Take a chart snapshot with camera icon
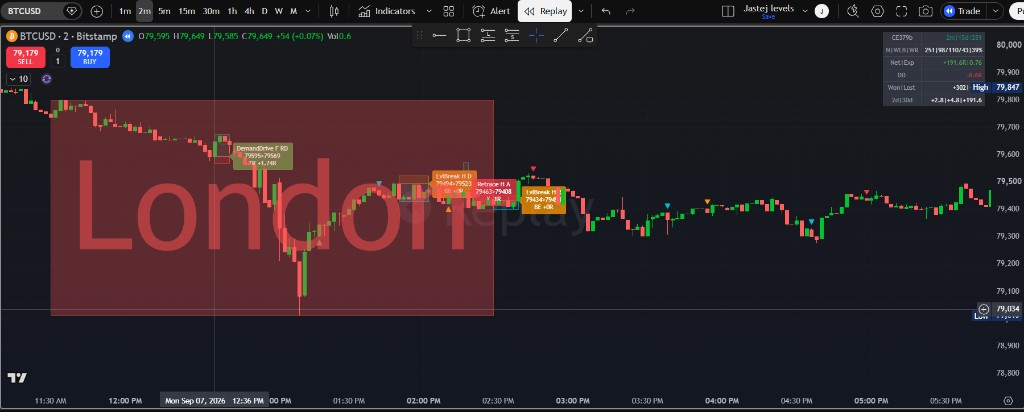1024x412 pixels. (x=925, y=11)
